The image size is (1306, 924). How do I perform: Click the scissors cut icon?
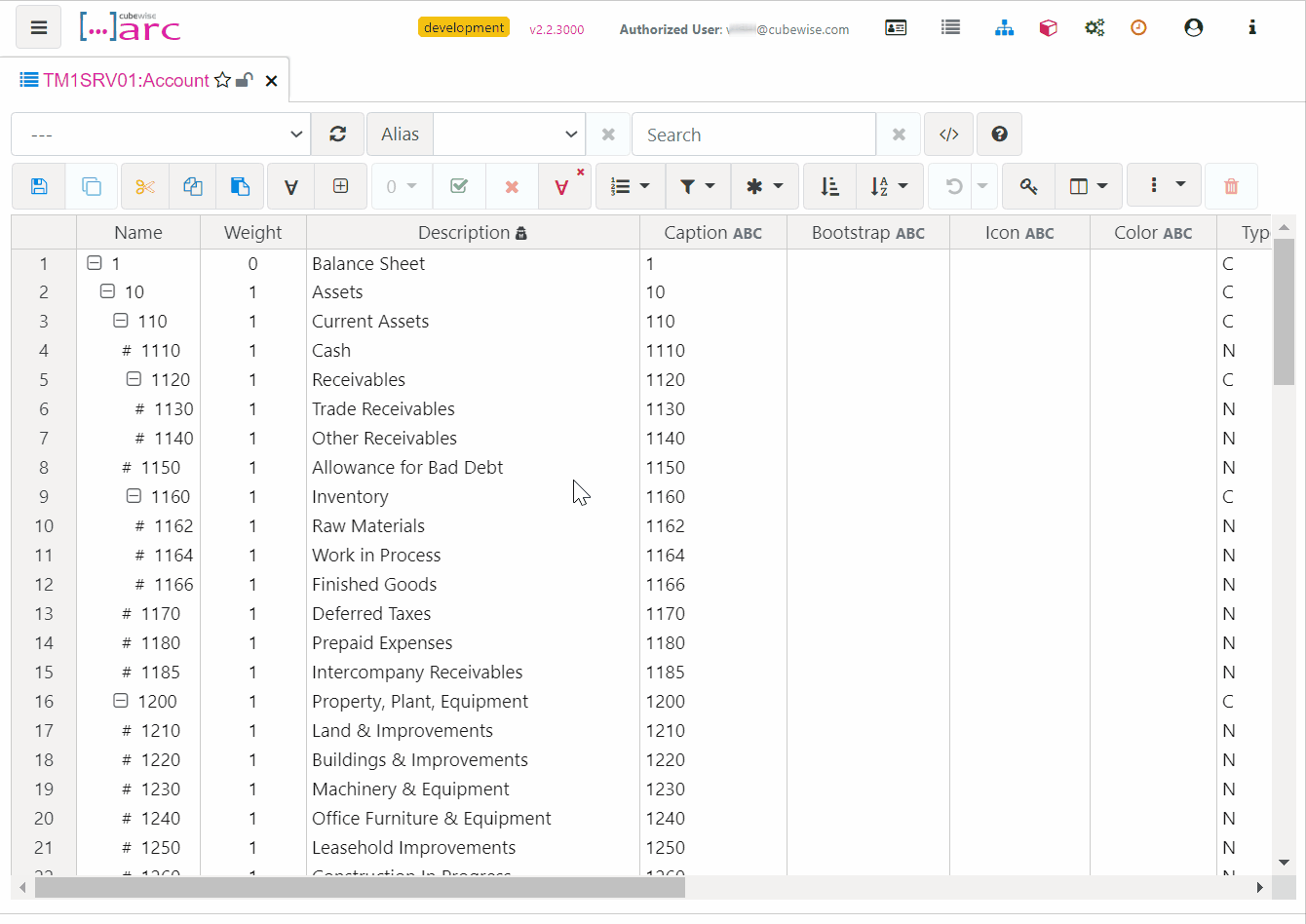[x=145, y=186]
